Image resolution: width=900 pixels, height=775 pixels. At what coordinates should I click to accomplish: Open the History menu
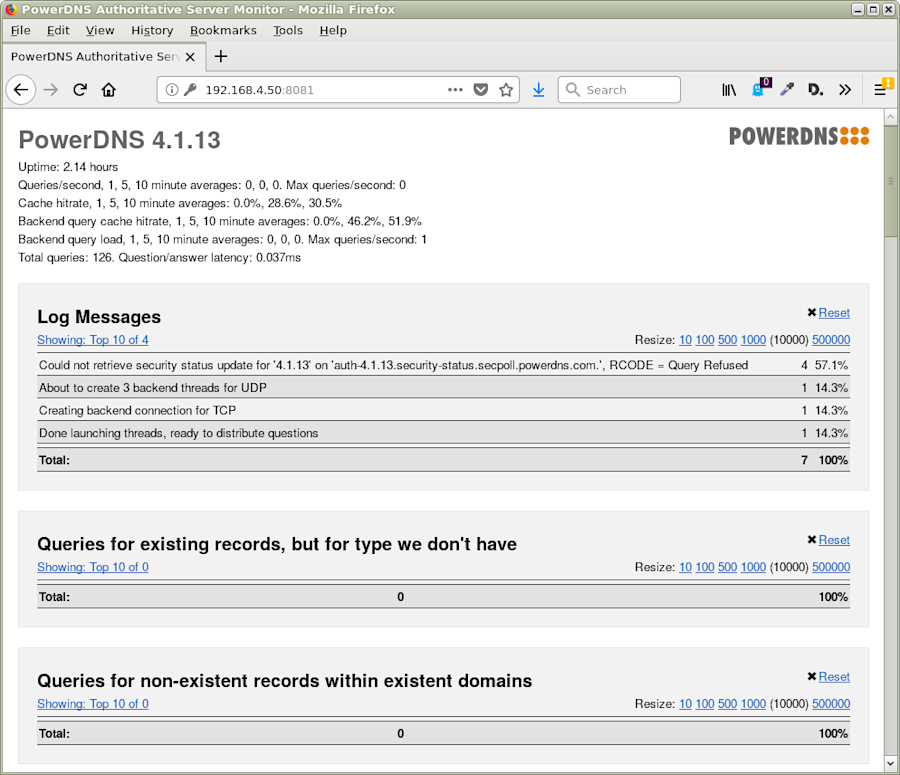(x=152, y=30)
